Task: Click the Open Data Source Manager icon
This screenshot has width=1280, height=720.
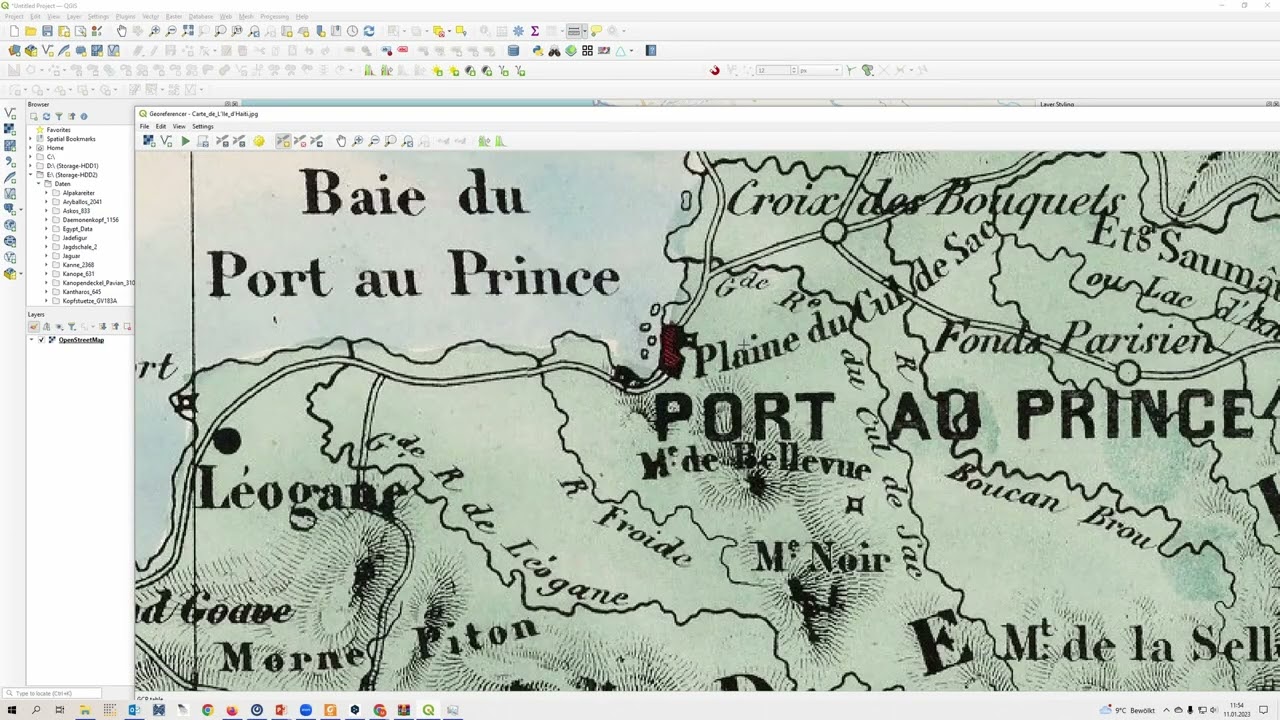Action: (14, 51)
